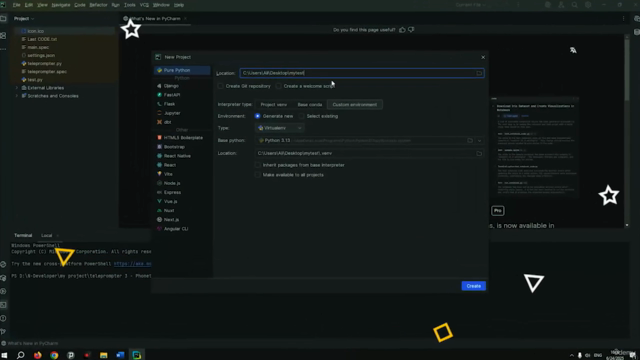Open the Refactor menu

98,5
